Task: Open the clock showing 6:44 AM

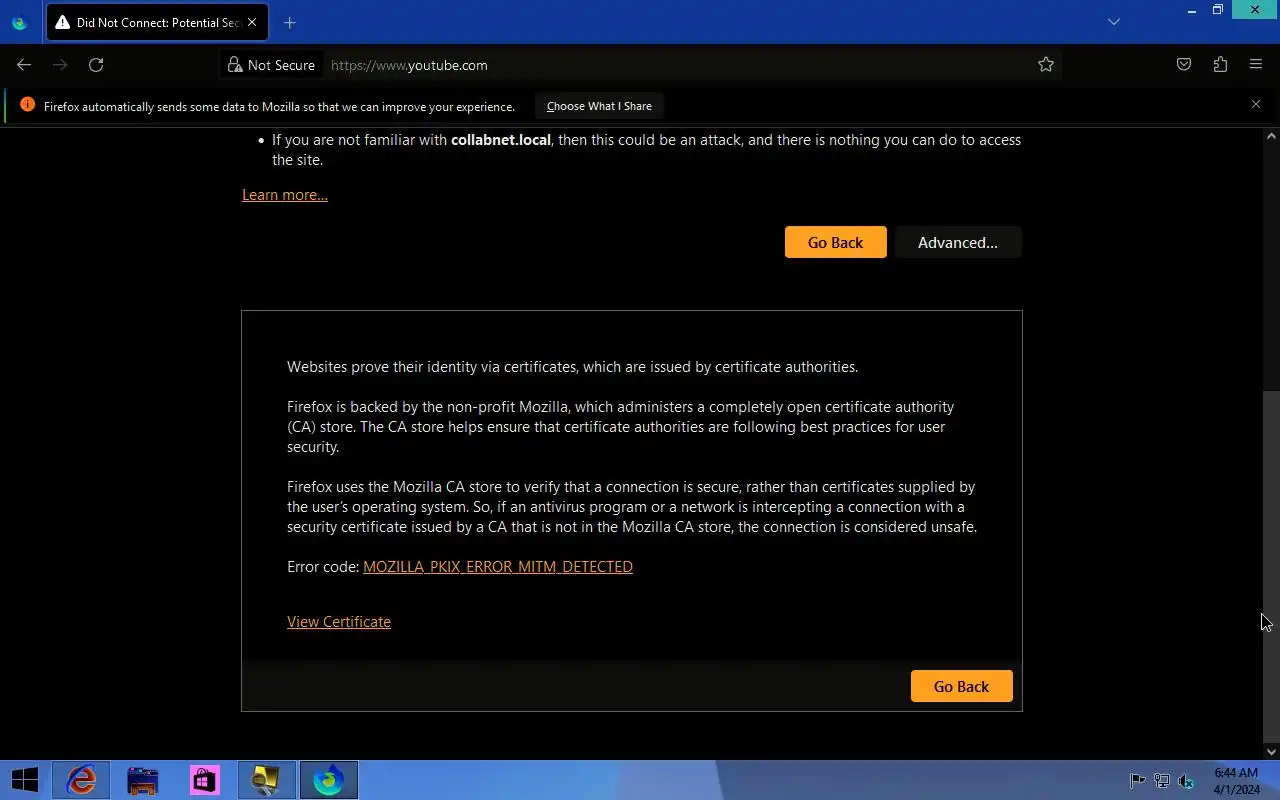Action: click(x=1236, y=781)
